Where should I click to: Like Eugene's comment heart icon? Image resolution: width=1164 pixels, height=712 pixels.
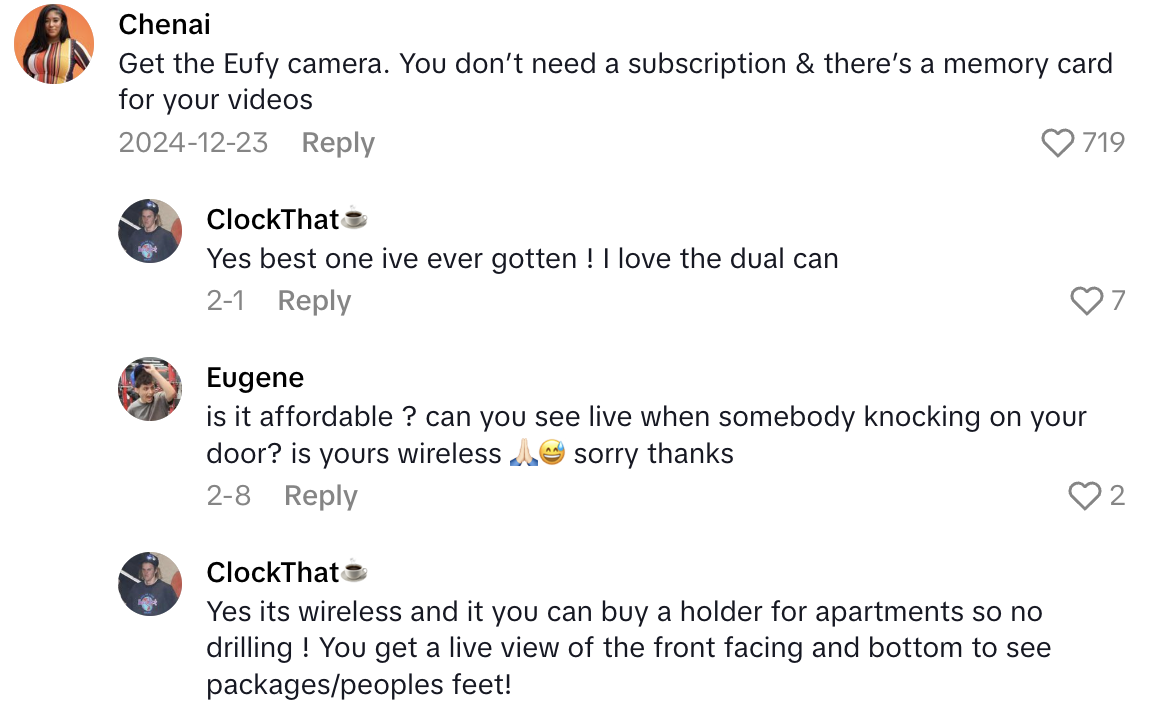(x=1085, y=496)
